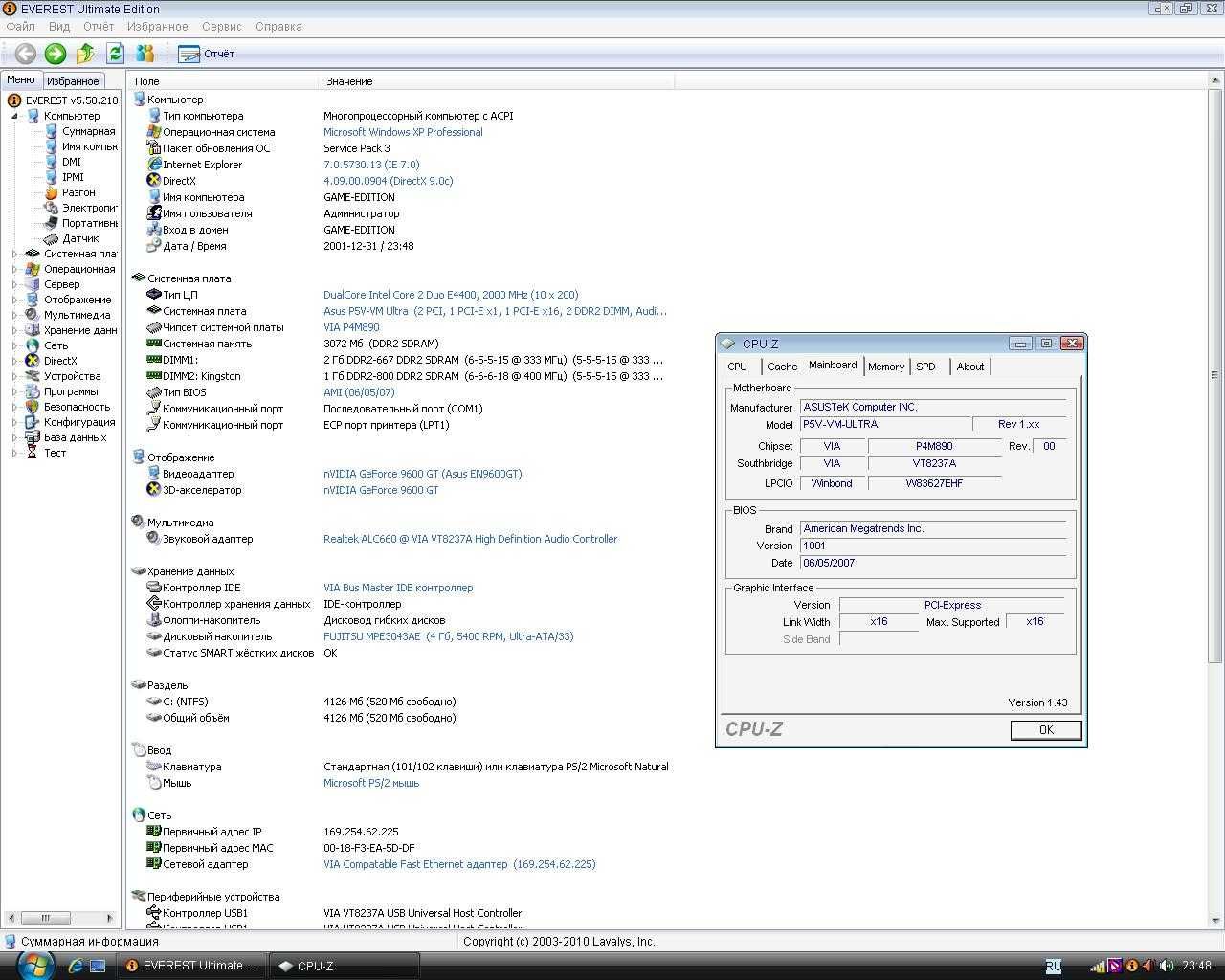The height and width of the screenshot is (980, 1225).
Task: Switch to CPU tab in CPU-Z
Action: click(x=737, y=367)
